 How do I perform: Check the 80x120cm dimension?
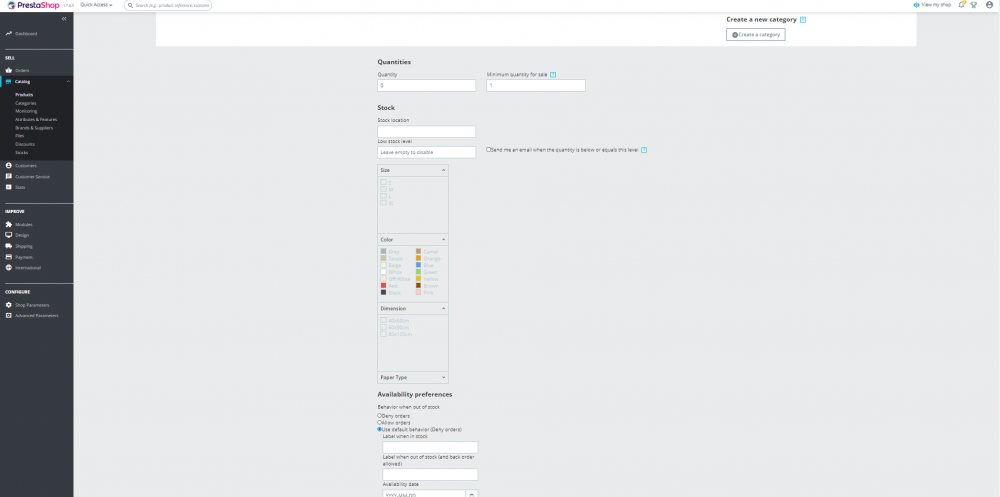click(x=383, y=334)
